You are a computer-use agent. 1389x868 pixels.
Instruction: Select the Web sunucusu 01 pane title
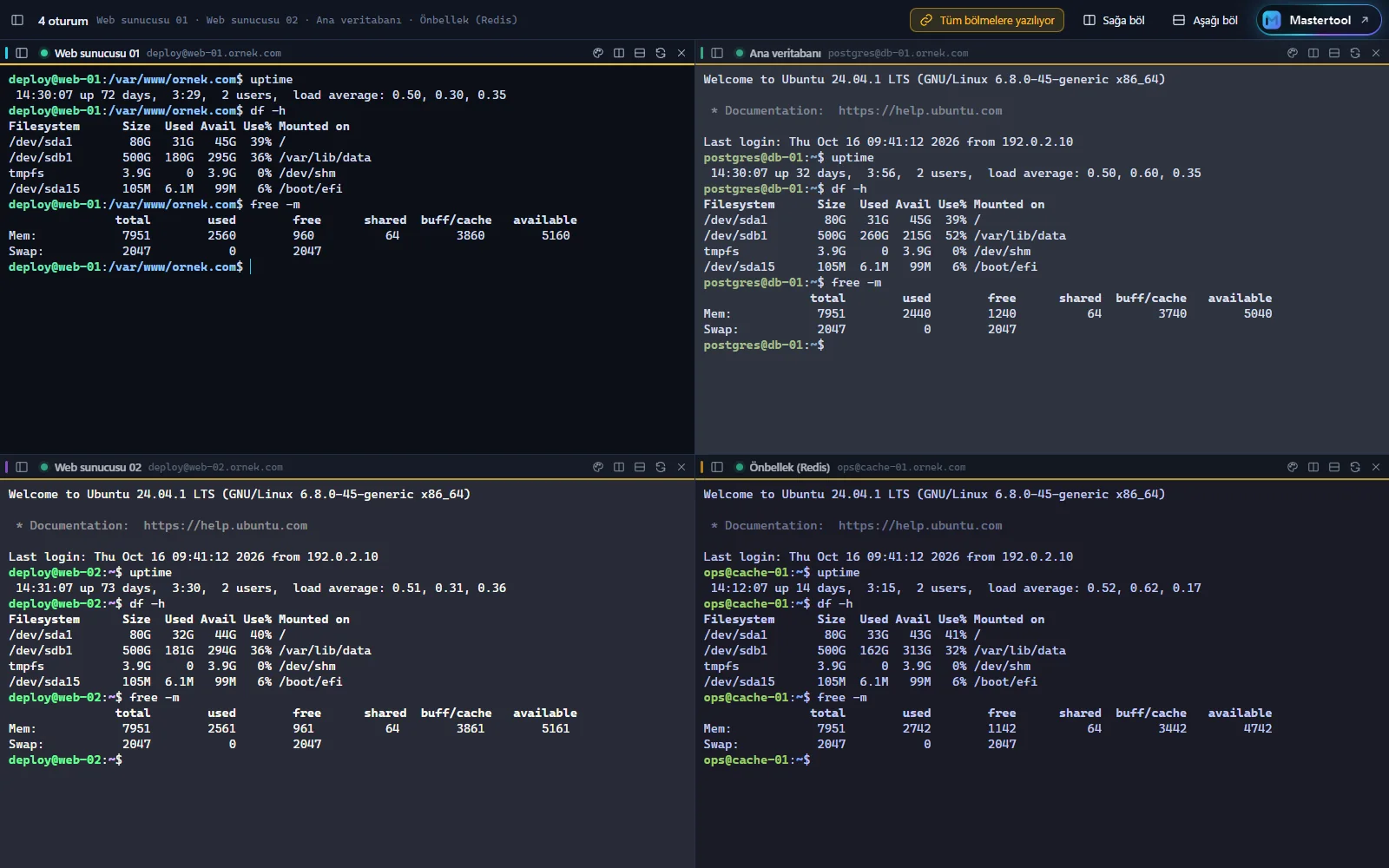point(96,53)
